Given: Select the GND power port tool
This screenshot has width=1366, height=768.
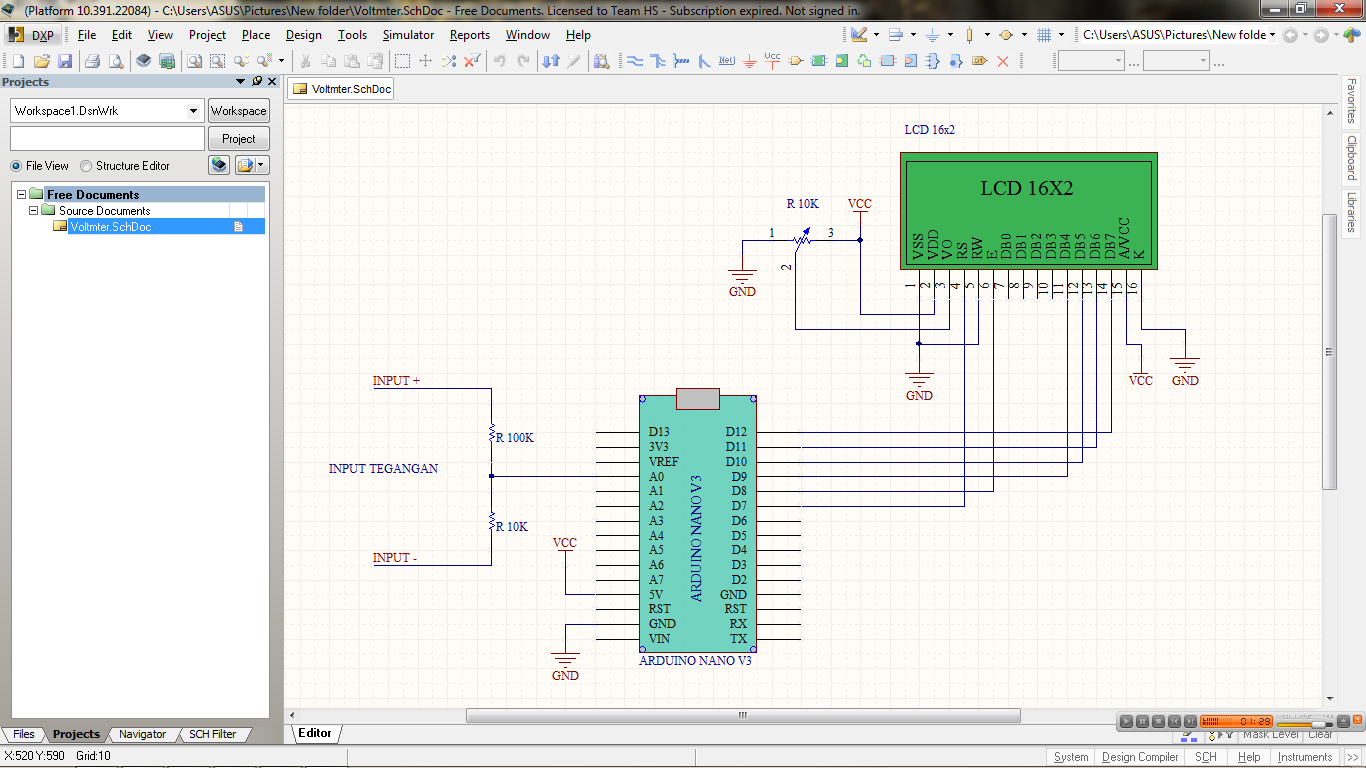Looking at the screenshot, I should click(750, 60).
